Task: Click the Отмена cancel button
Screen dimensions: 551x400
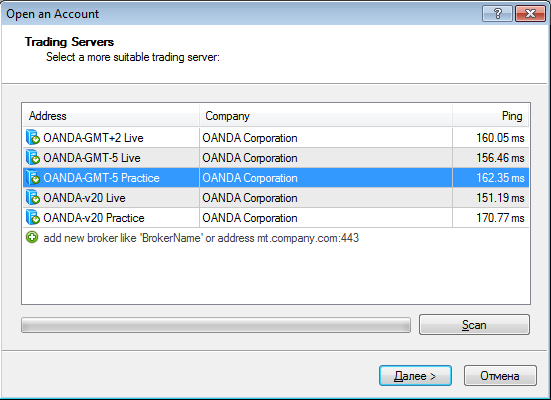Action: pos(500,376)
